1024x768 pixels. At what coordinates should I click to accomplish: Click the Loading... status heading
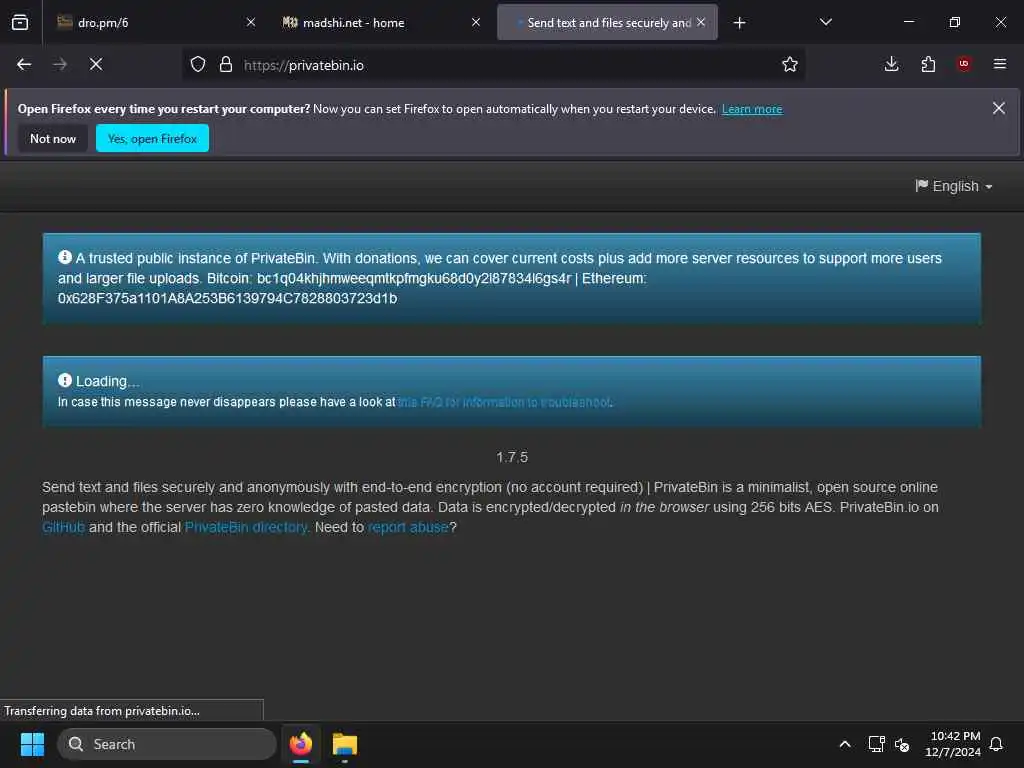point(107,381)
